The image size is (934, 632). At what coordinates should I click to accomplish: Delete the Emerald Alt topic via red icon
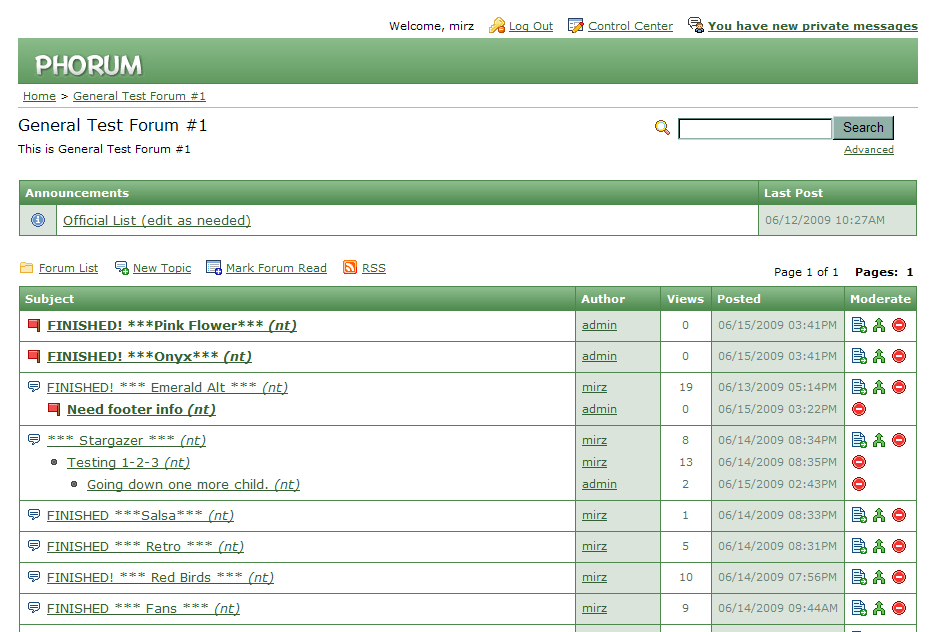point(899,387)
